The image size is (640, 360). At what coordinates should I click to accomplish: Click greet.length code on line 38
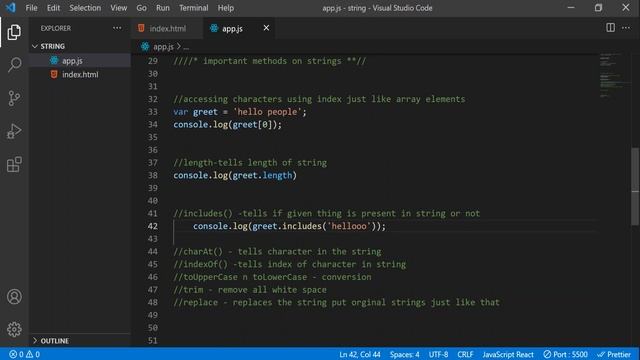coord(262,176)
